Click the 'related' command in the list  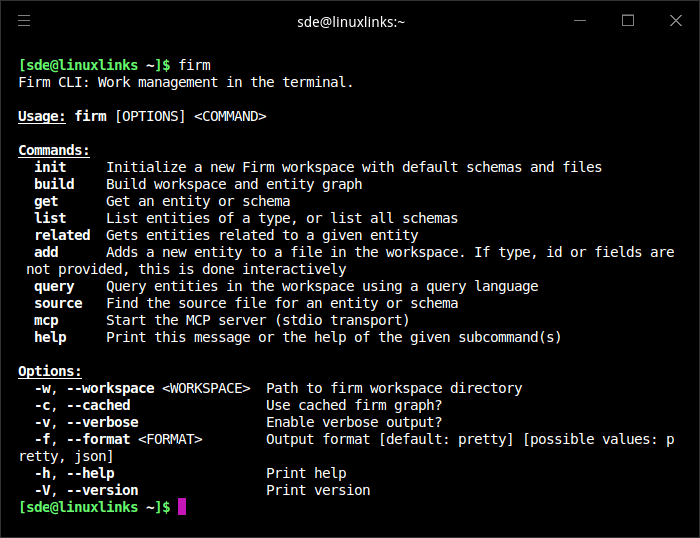62,235
